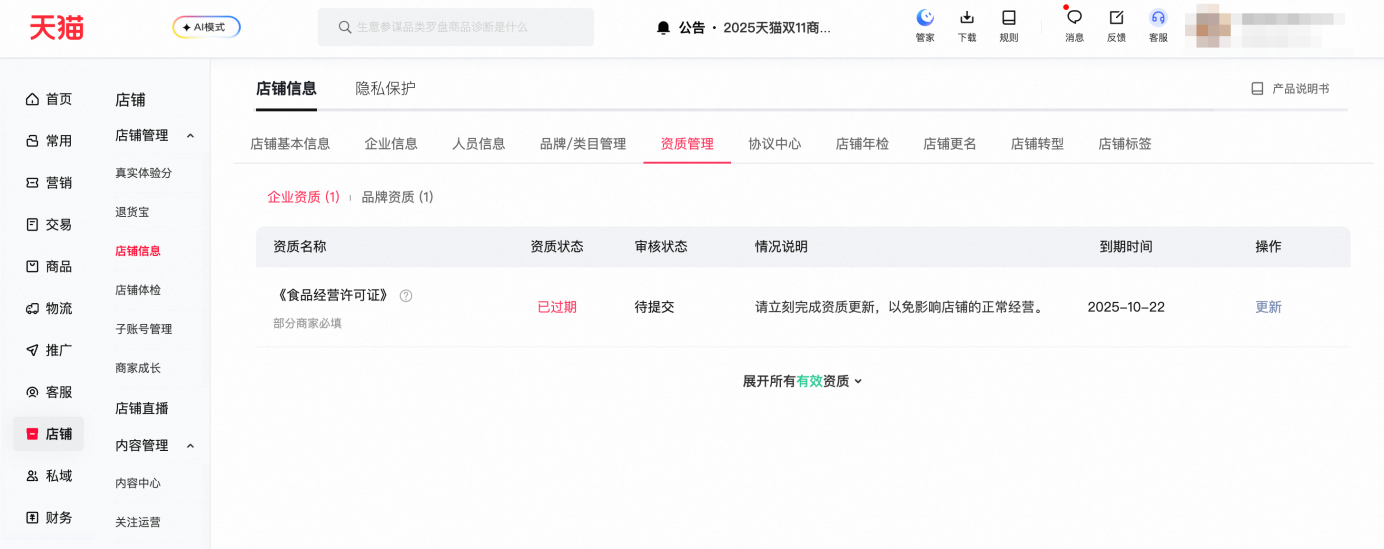Screen dimensions: 1384x549
Task: Click expiry date 2025-10-22
Action: pos(1126,307)
